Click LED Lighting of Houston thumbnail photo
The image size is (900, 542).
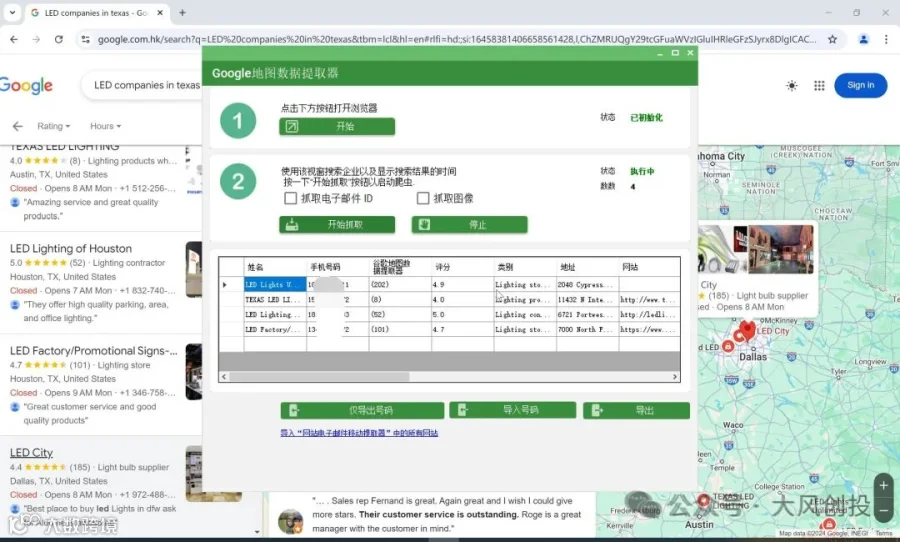(x=194, y=269)
